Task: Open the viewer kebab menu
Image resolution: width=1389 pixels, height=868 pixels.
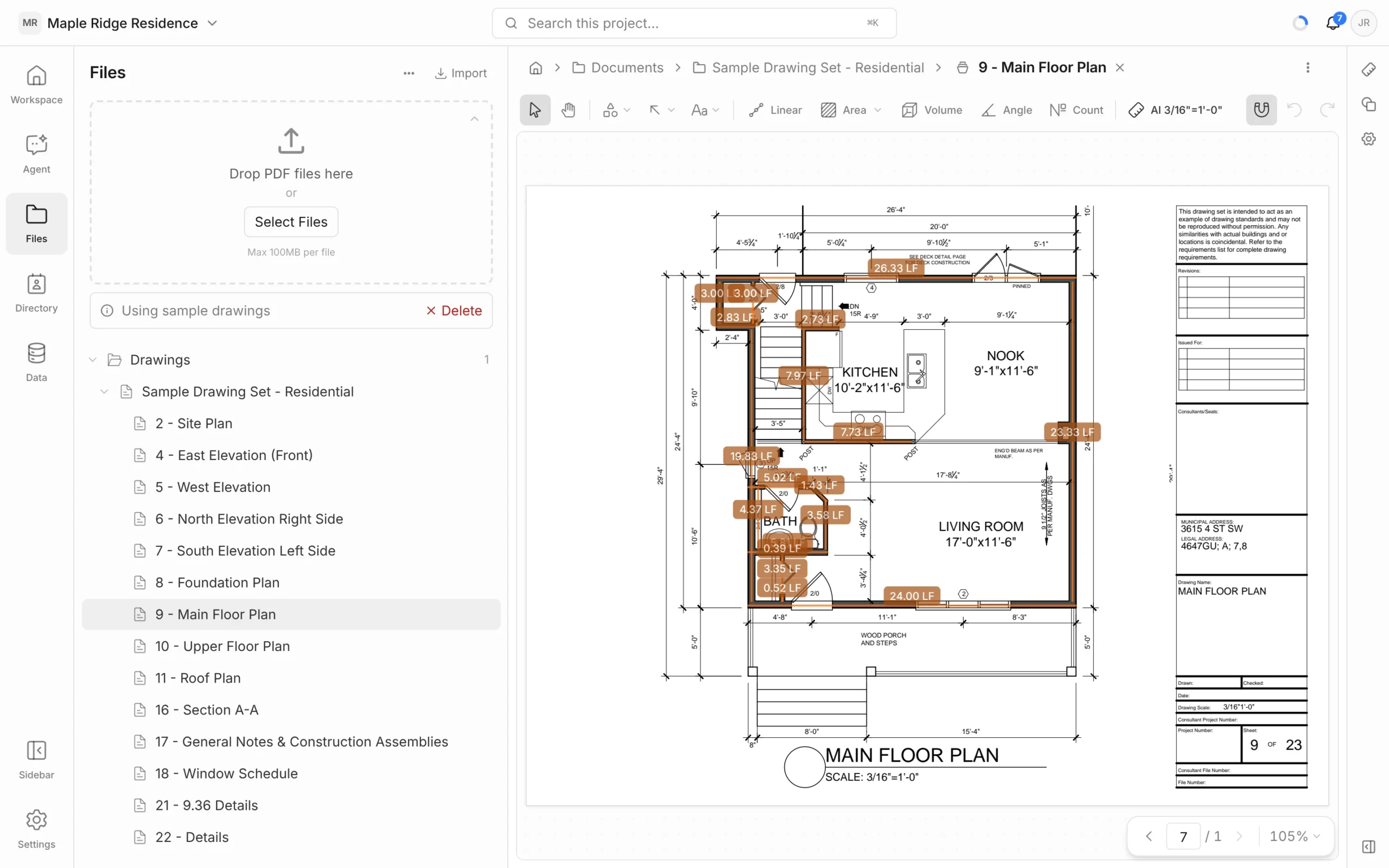Action: pos(1308,68)
